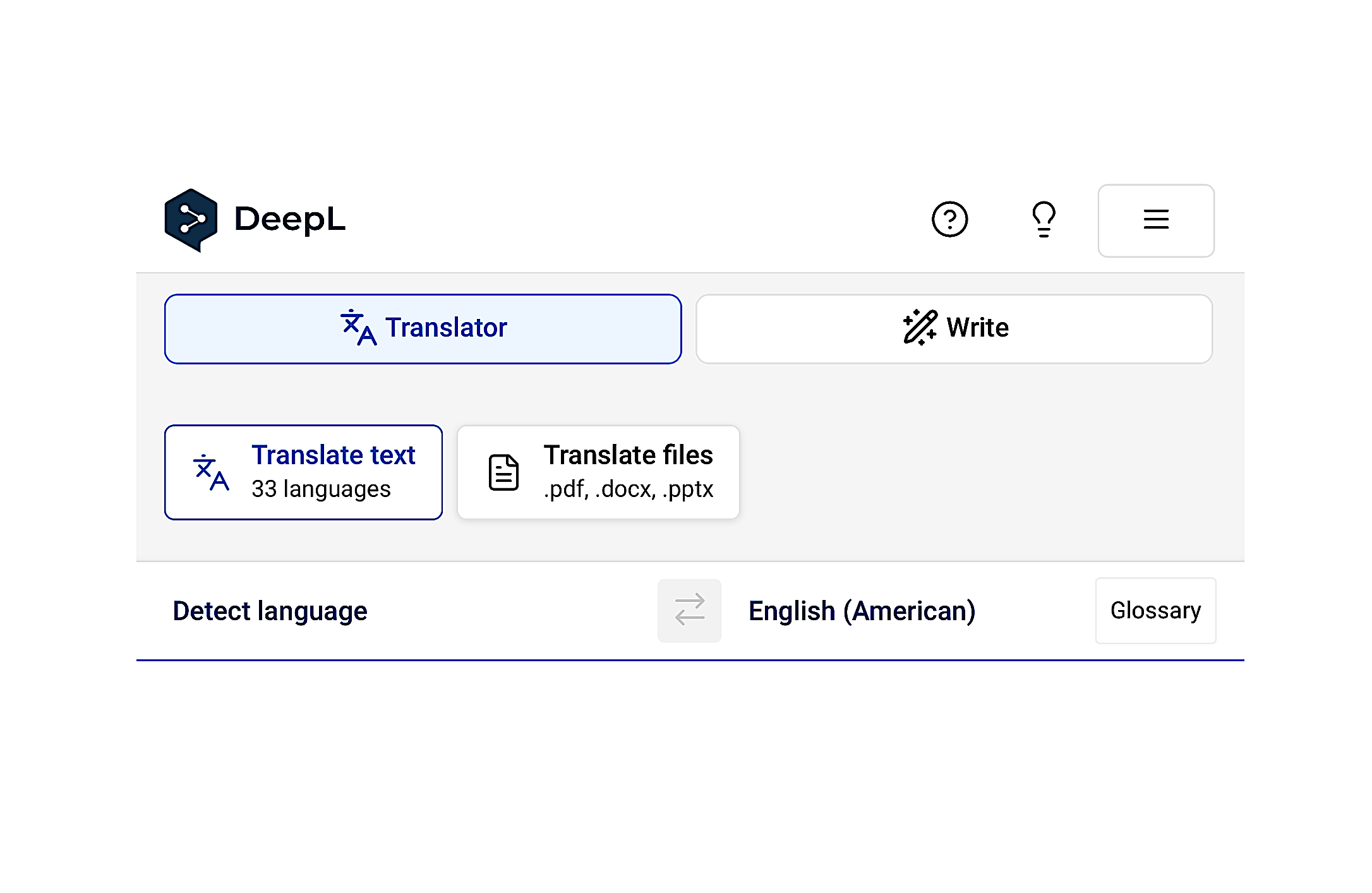Click Translate files for .pdf documents

coord(598,472)
